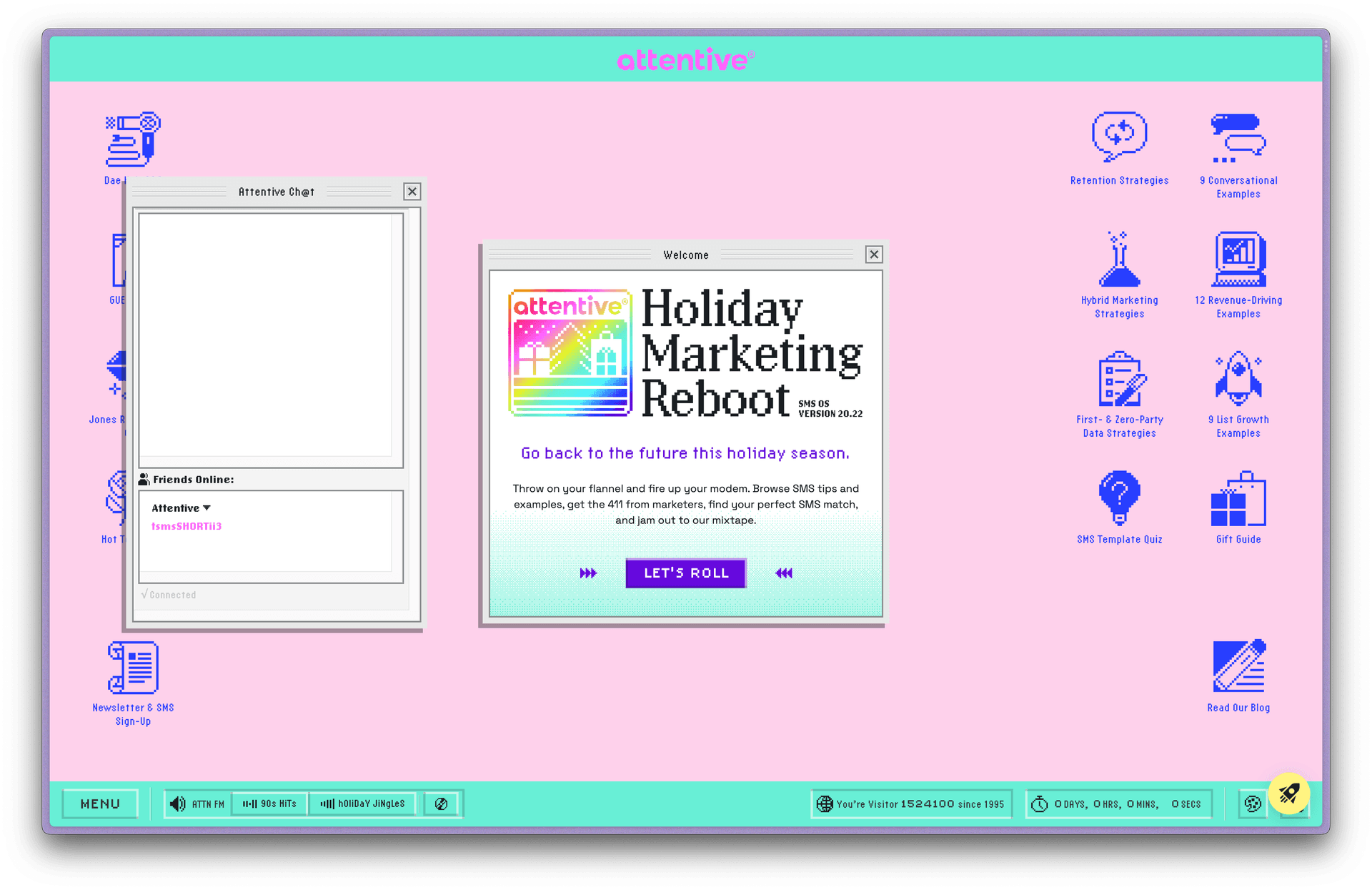Viewport: 1372px width, 890px height.
Task: Click the fast-forward arrows left of LET'S ROLL
Action: pyautogui.click(x=588, y=573)
